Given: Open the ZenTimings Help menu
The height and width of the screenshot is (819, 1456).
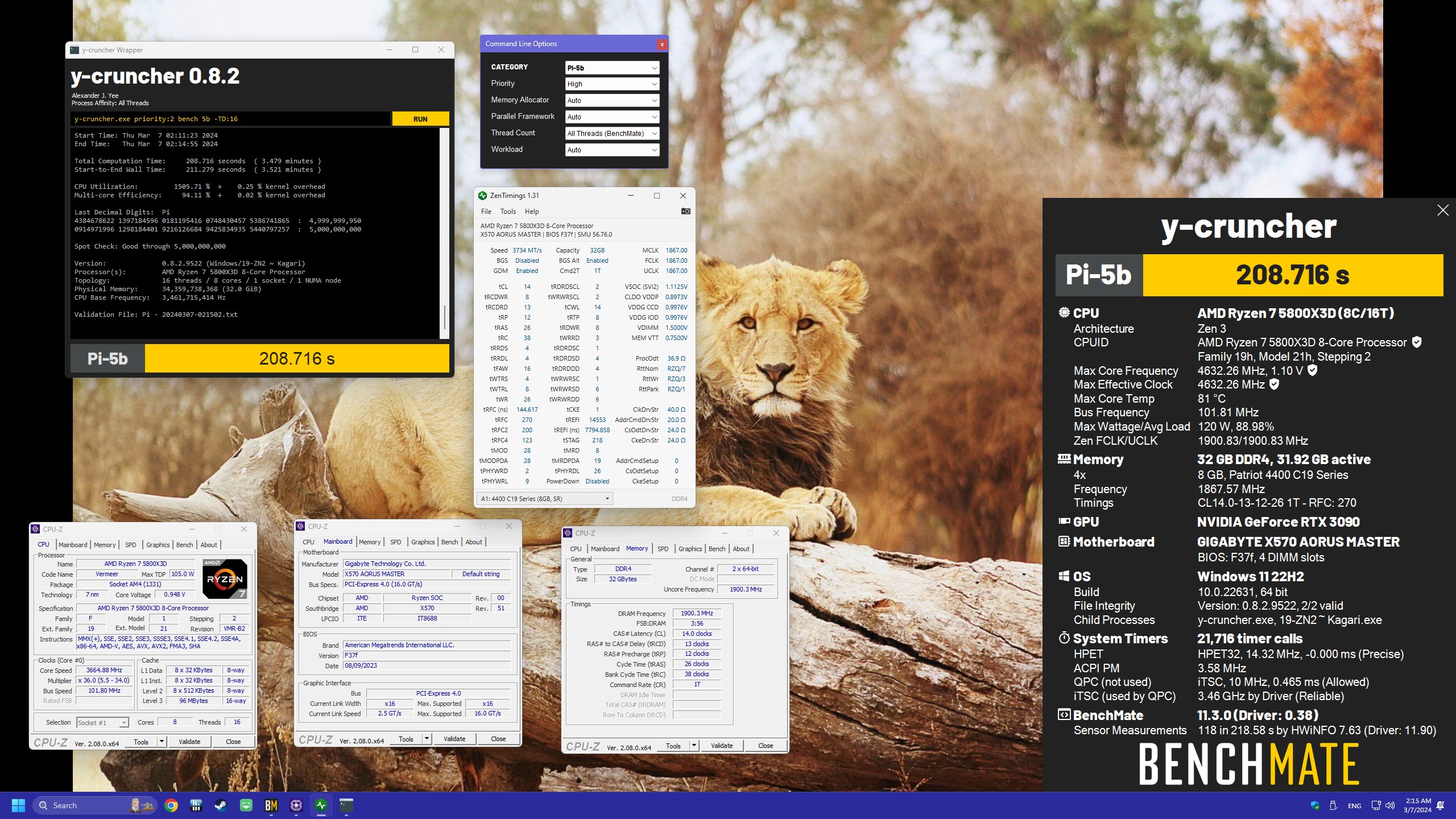Looking at the screenshot, I should pos(532,212).
